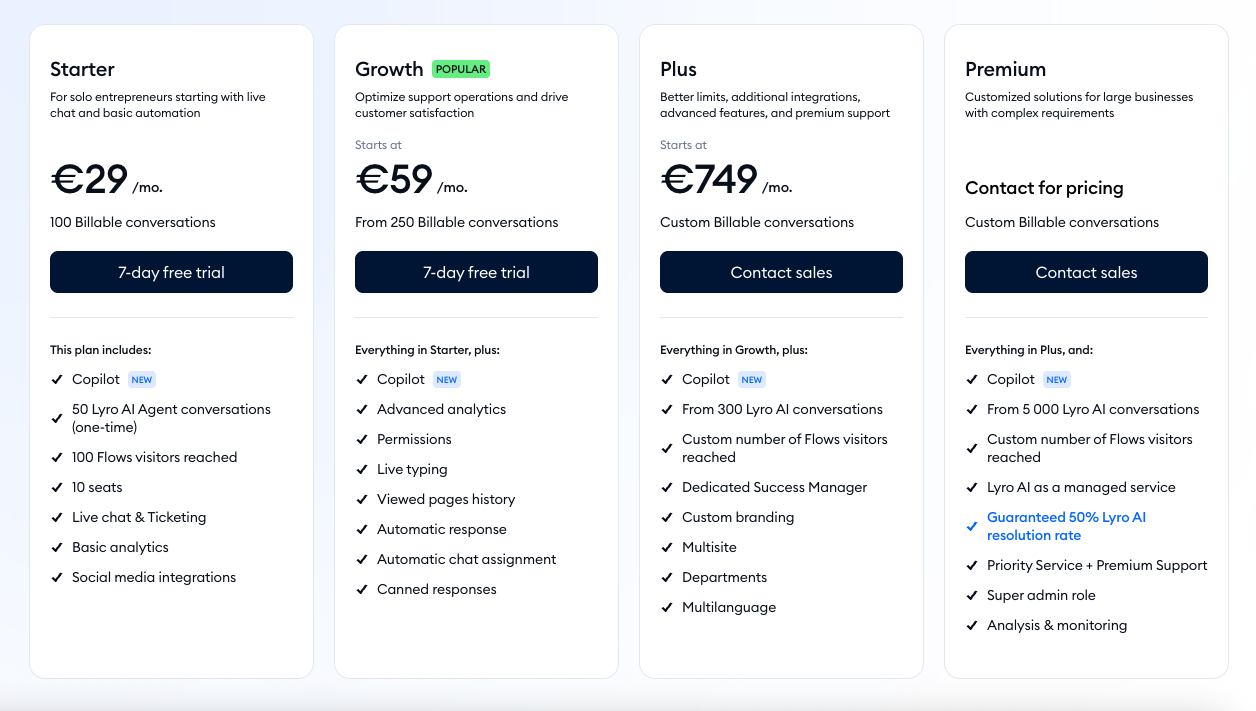The height and width of the screenshot is (711, 1256).
Task: Click the NEW badge beside Copilot in Growth
Action: [447, 380]
